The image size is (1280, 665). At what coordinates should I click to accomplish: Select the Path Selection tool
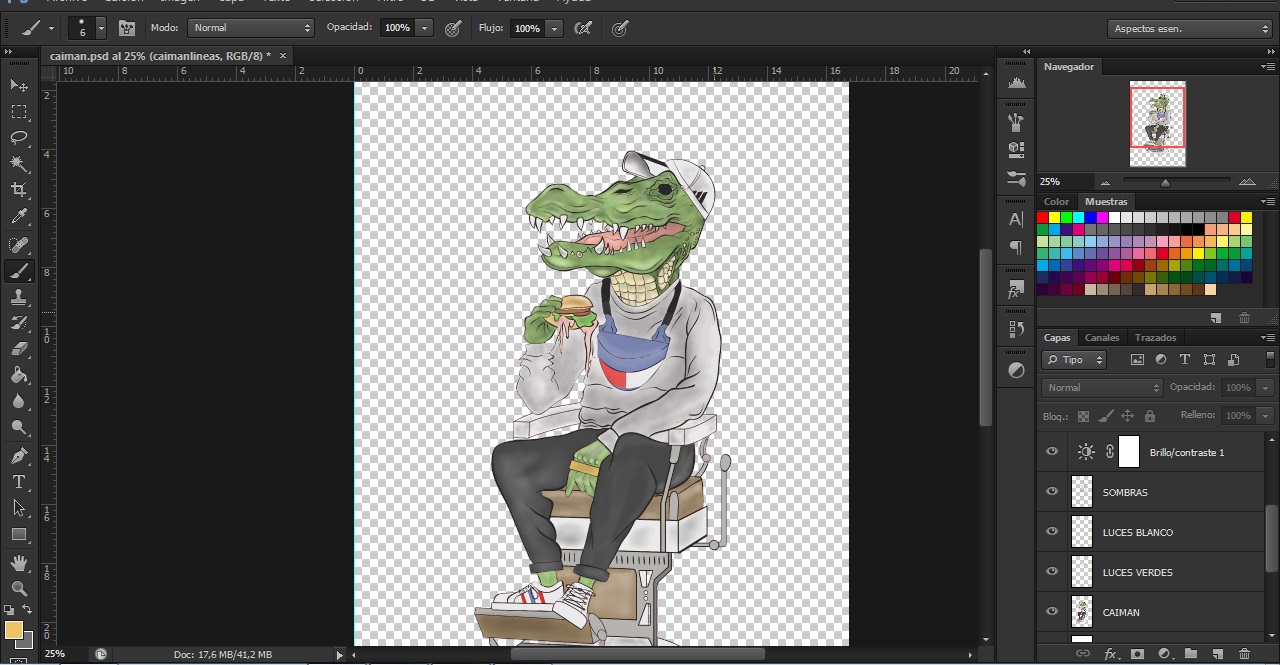click(18, 508)
